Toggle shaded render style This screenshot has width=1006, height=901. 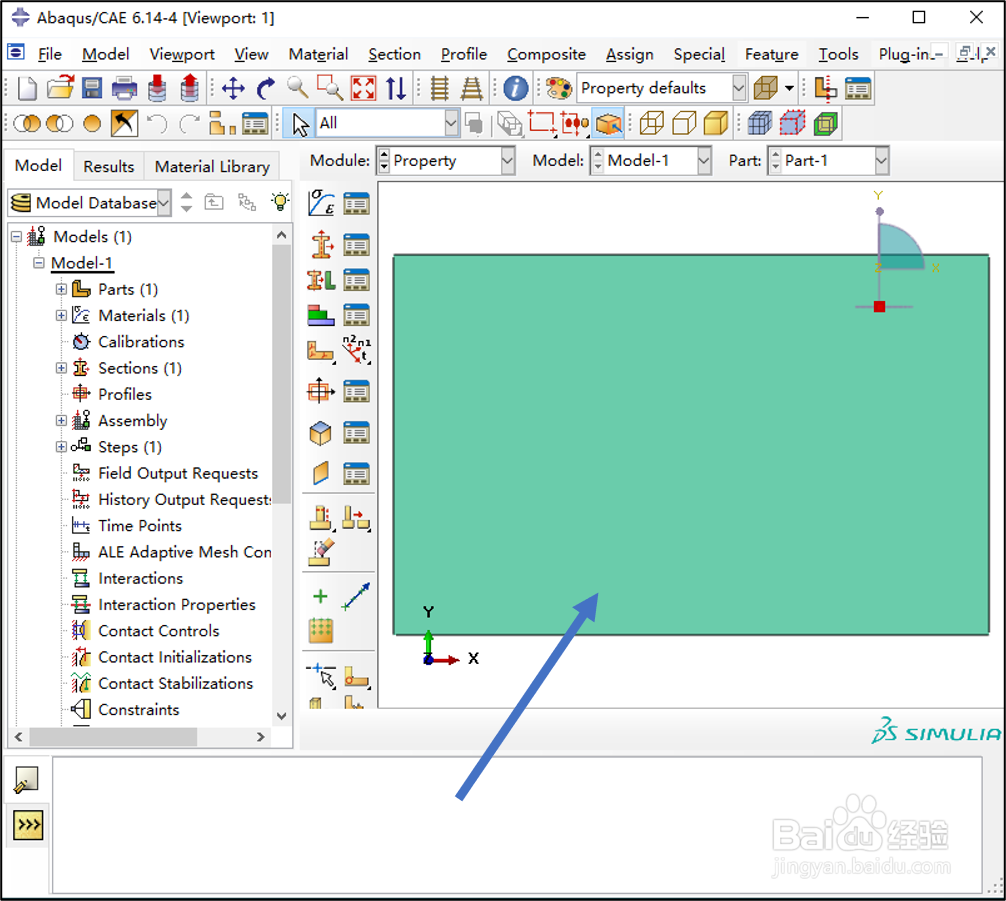click(x=716, y=123)
